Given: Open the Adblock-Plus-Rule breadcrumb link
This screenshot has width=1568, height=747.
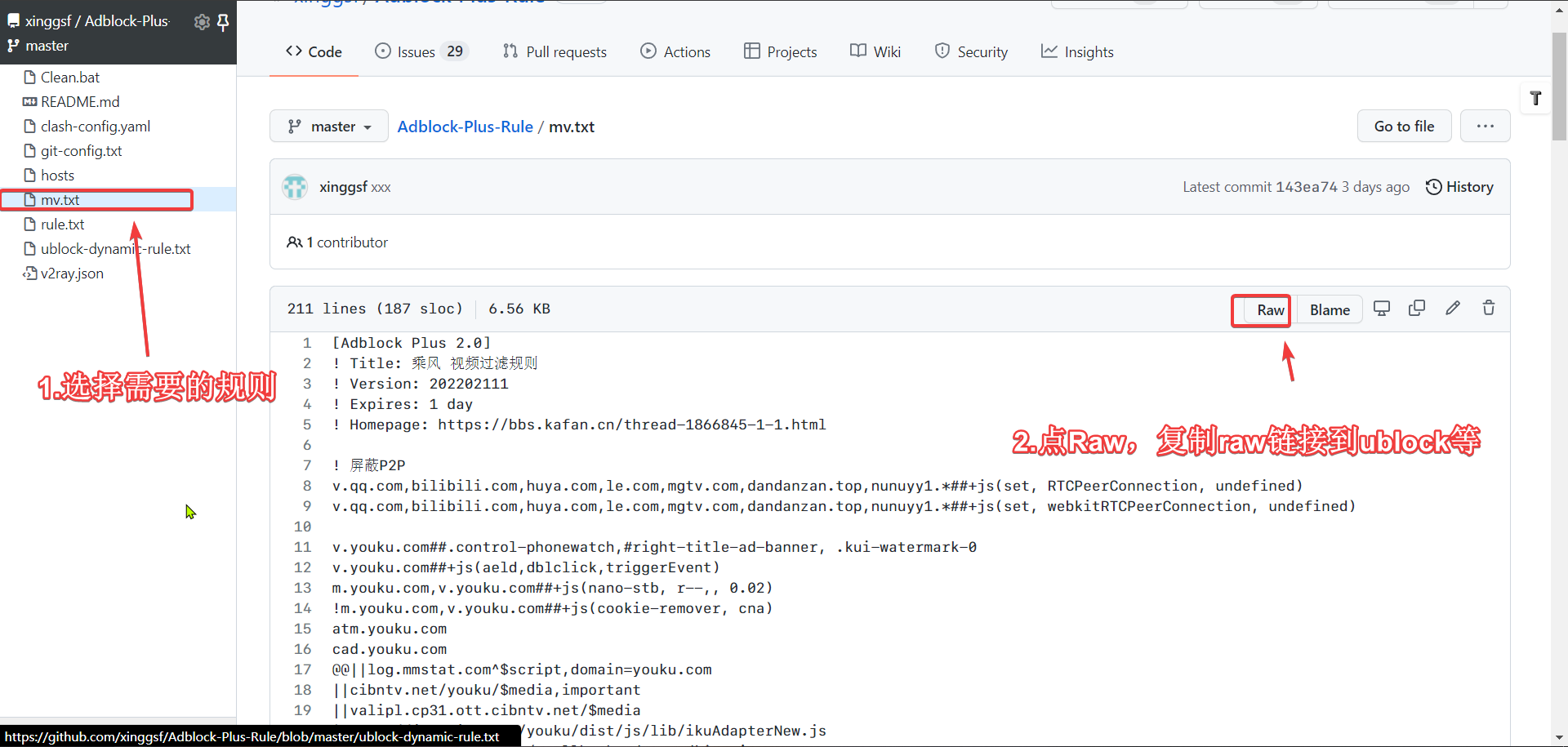Looking at the screenshot, I should [465, 127].
